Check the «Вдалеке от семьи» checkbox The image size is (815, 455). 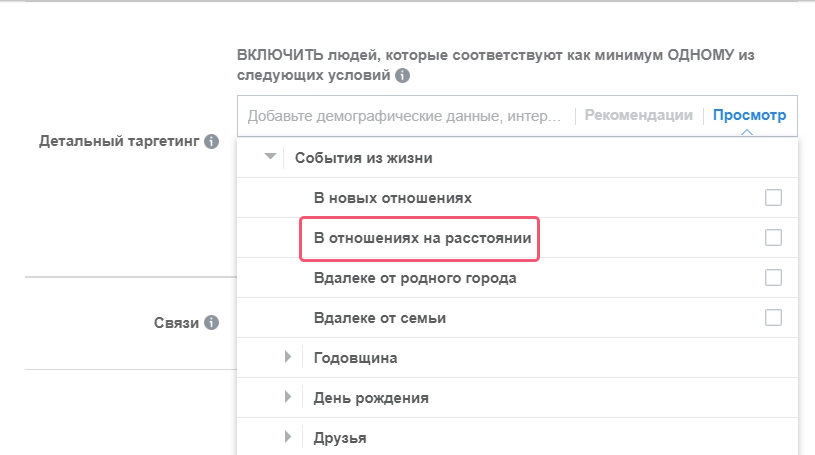773,318
